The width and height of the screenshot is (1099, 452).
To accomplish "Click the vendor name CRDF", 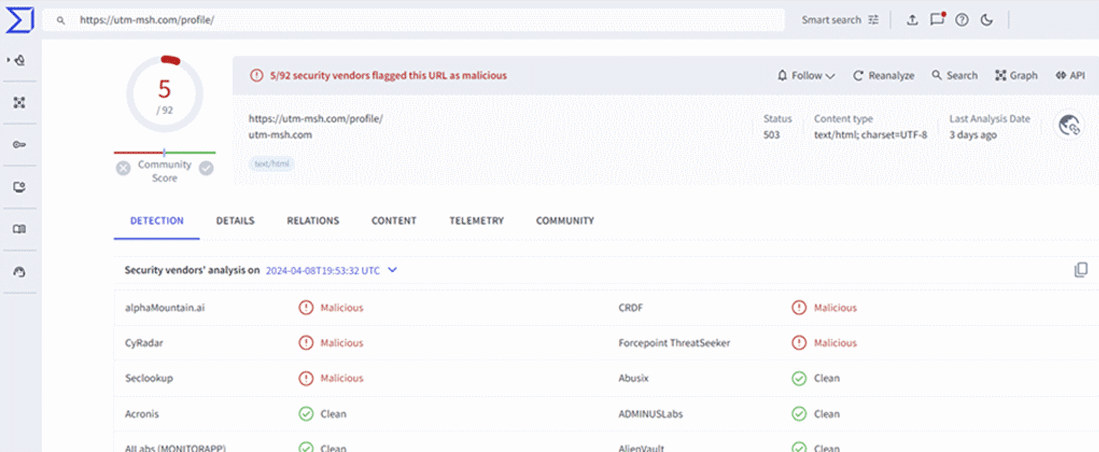I will coord(631,308).
